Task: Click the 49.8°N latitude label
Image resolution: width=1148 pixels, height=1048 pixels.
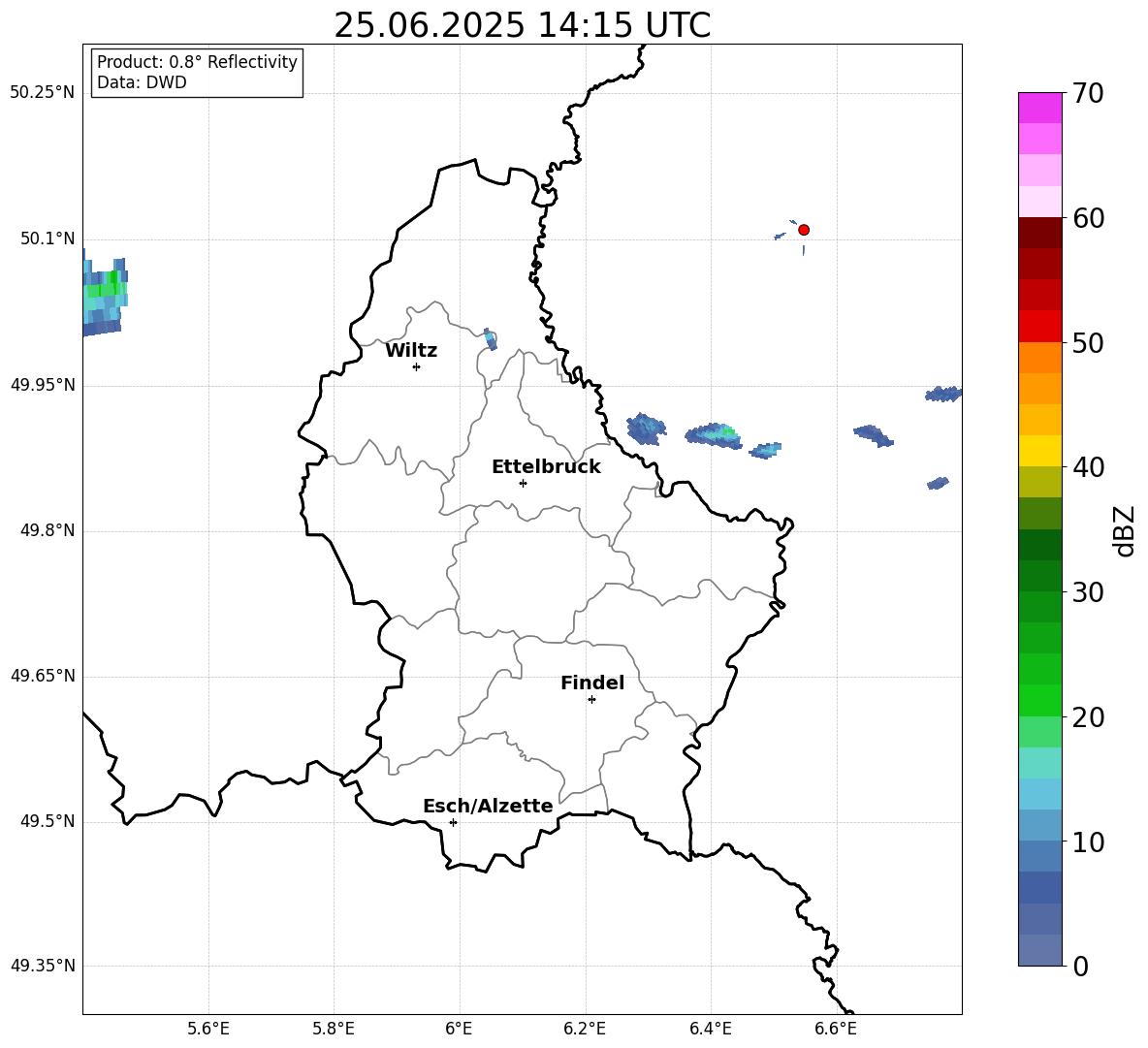Action: coord(48,530)
